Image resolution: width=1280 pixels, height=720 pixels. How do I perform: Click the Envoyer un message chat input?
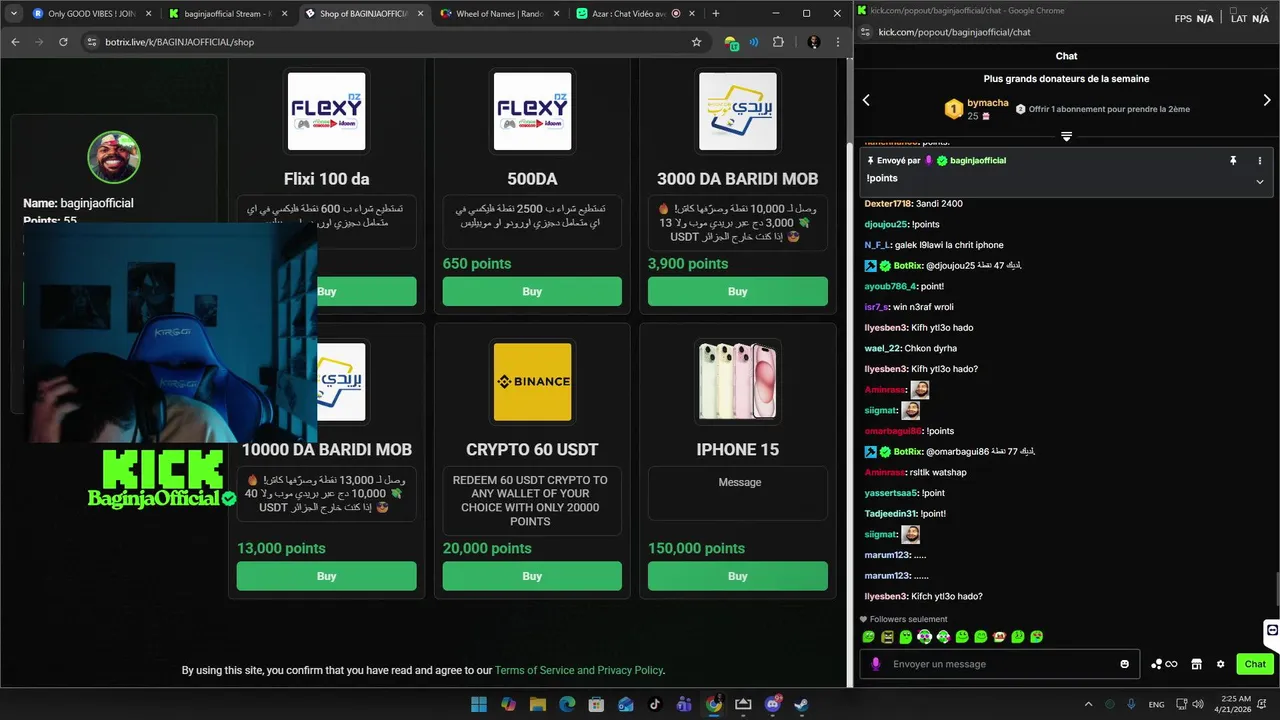pos(1000,664)
